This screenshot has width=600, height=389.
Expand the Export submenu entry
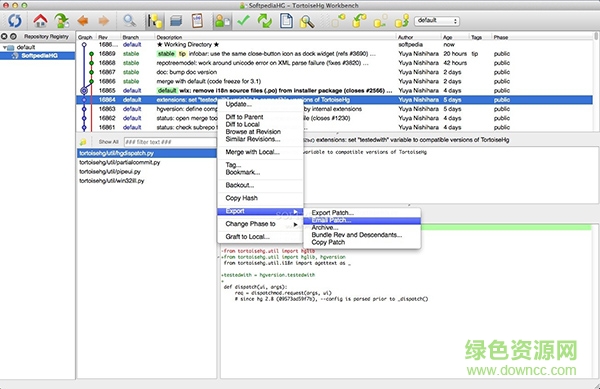260,211
